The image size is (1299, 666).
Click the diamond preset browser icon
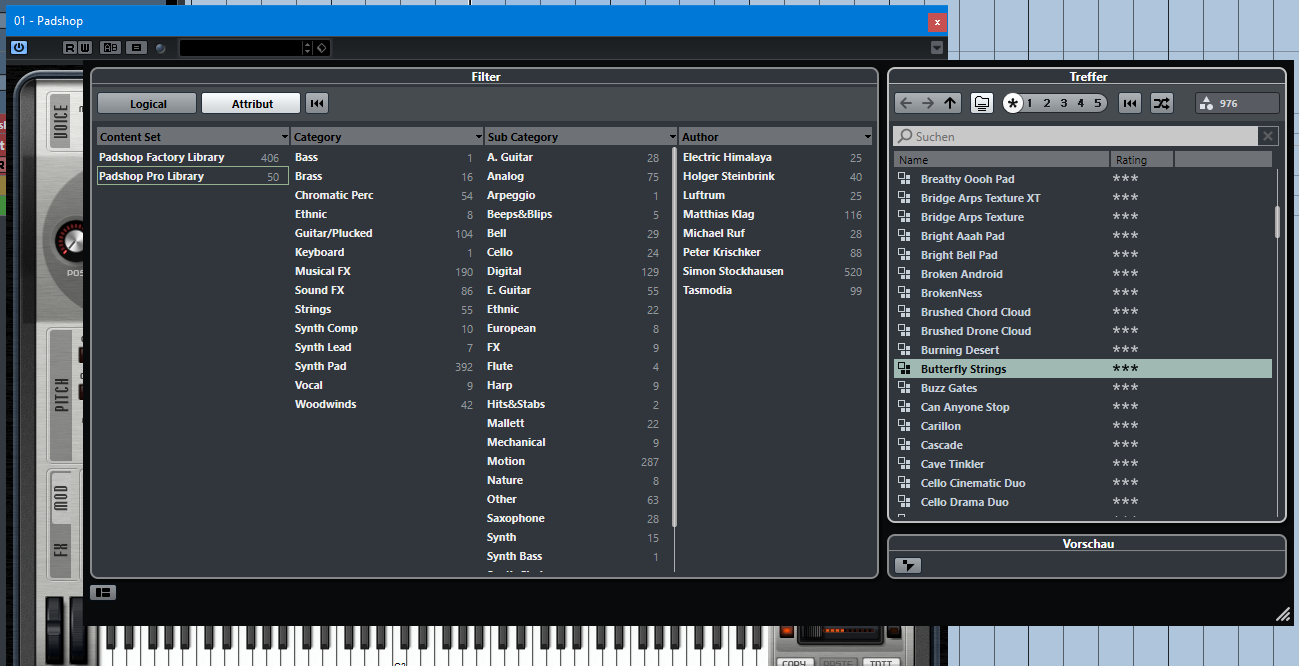322,48
